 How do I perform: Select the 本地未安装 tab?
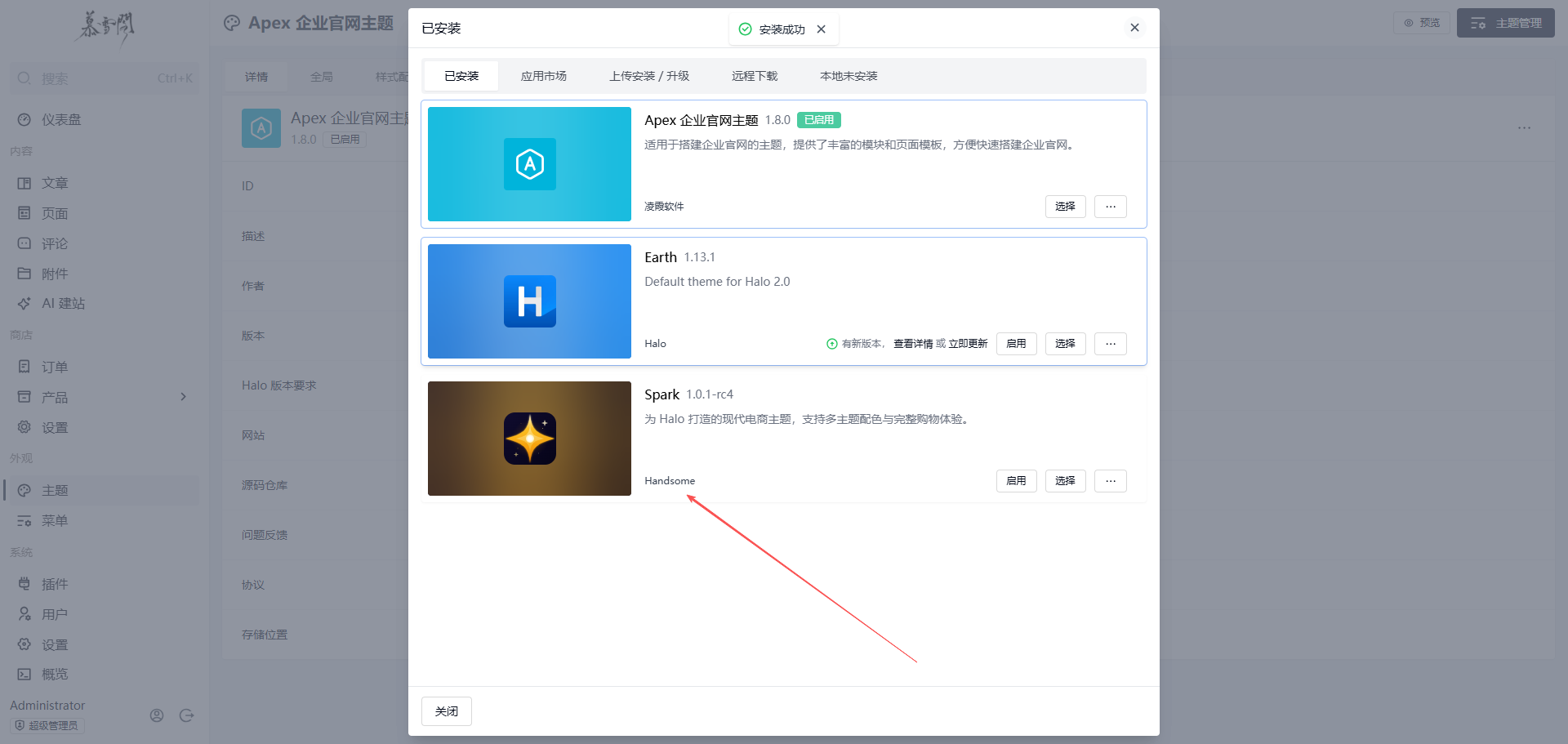pos(848,76)
